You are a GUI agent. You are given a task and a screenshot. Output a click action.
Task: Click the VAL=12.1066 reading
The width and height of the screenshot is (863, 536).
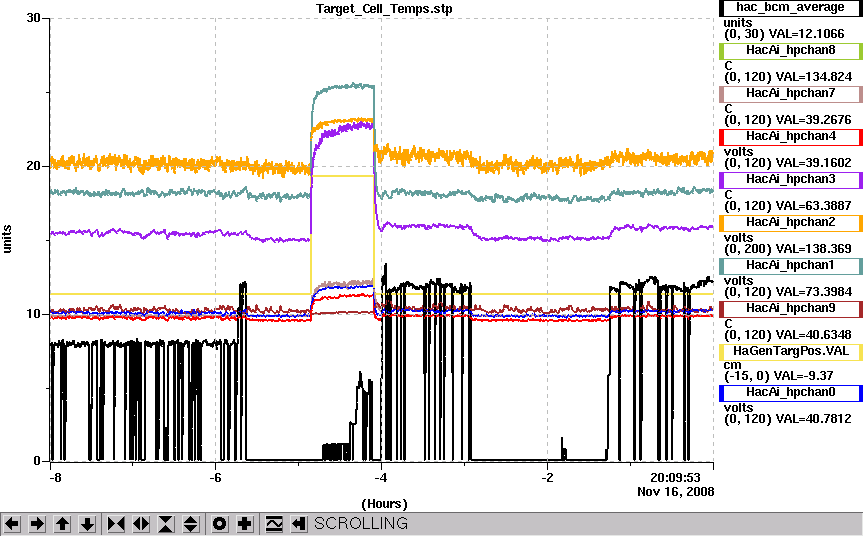pyautogui.click(x=806, y=34)
